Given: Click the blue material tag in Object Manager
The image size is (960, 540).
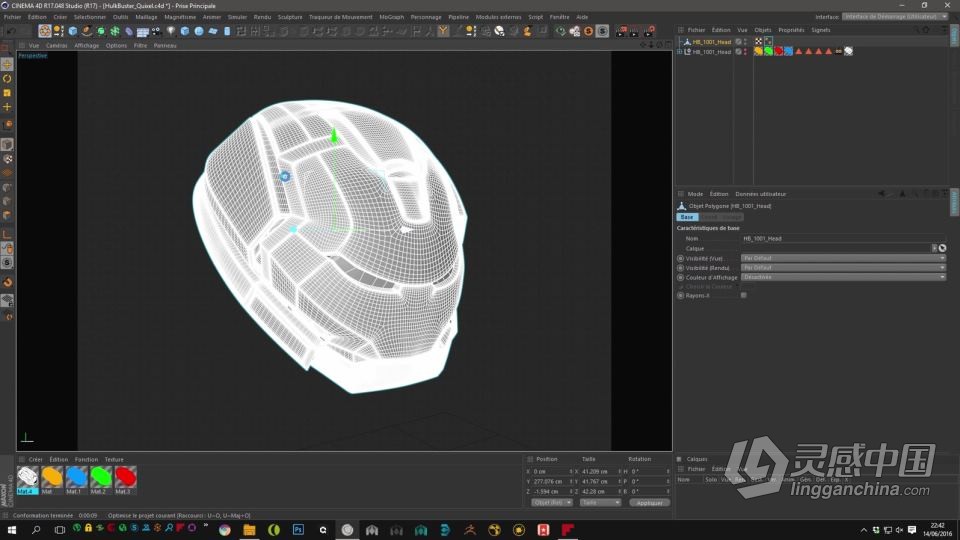Looking at the screenshot, I should click(x=789, y=51).
